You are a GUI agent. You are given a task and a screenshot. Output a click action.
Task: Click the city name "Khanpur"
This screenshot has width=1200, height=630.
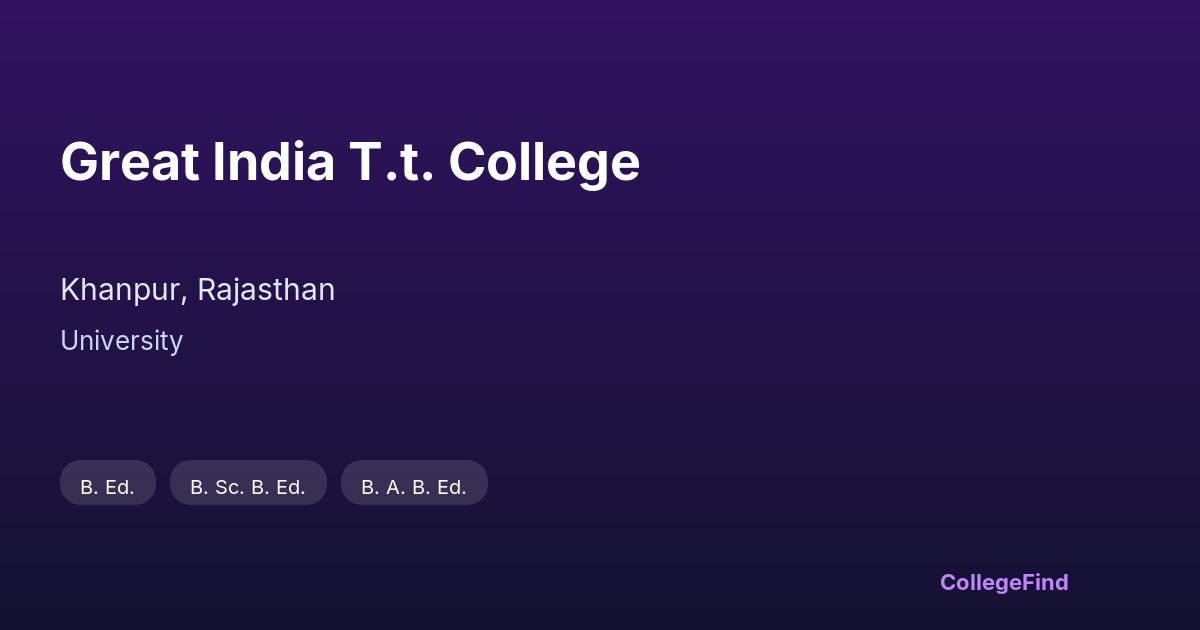pyautogui.click(x=121, y=290)
